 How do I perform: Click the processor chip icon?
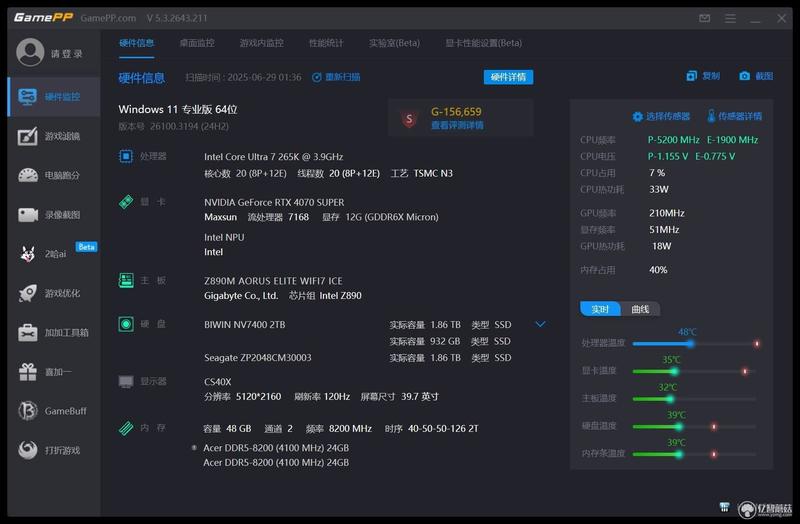(126, 156)
